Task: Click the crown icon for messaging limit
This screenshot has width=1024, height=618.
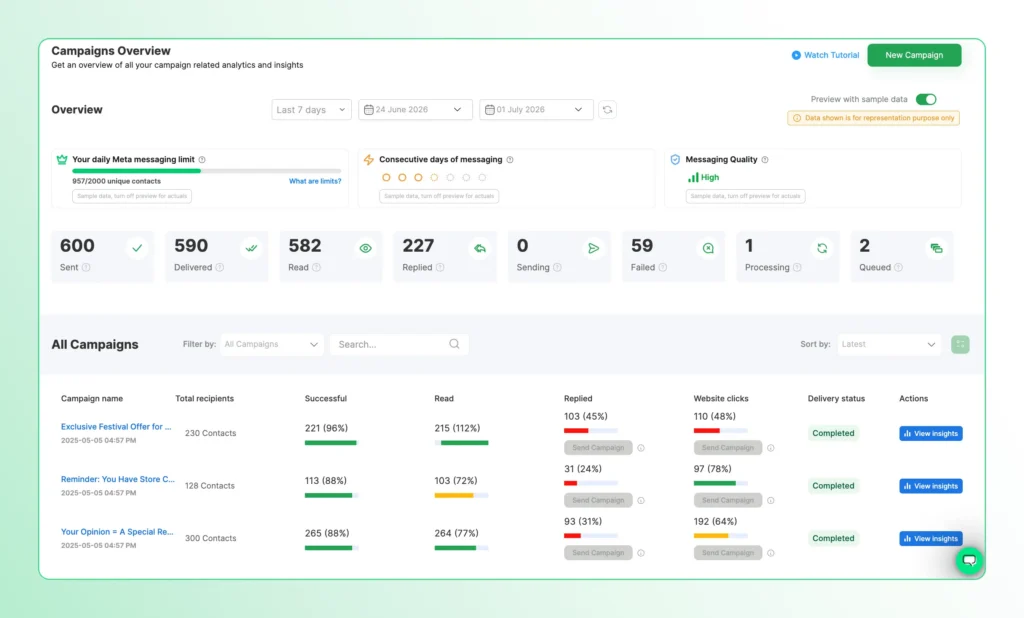Action: tap(62, 159)
